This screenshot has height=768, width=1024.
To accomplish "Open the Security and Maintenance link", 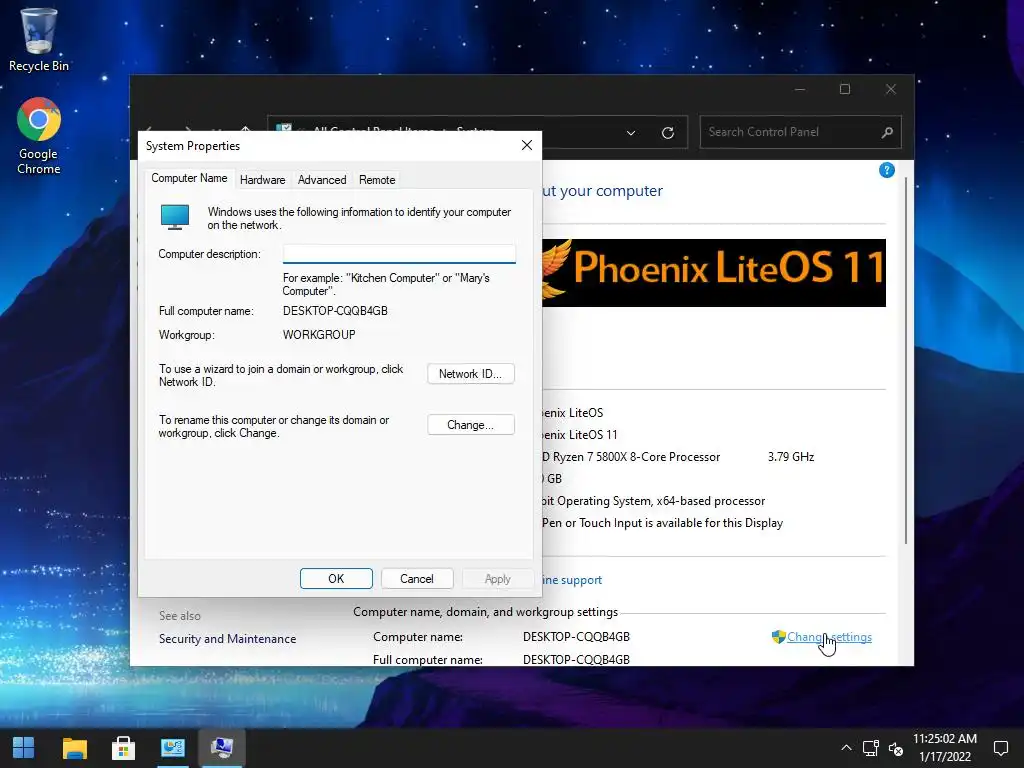I will (227, 639).
